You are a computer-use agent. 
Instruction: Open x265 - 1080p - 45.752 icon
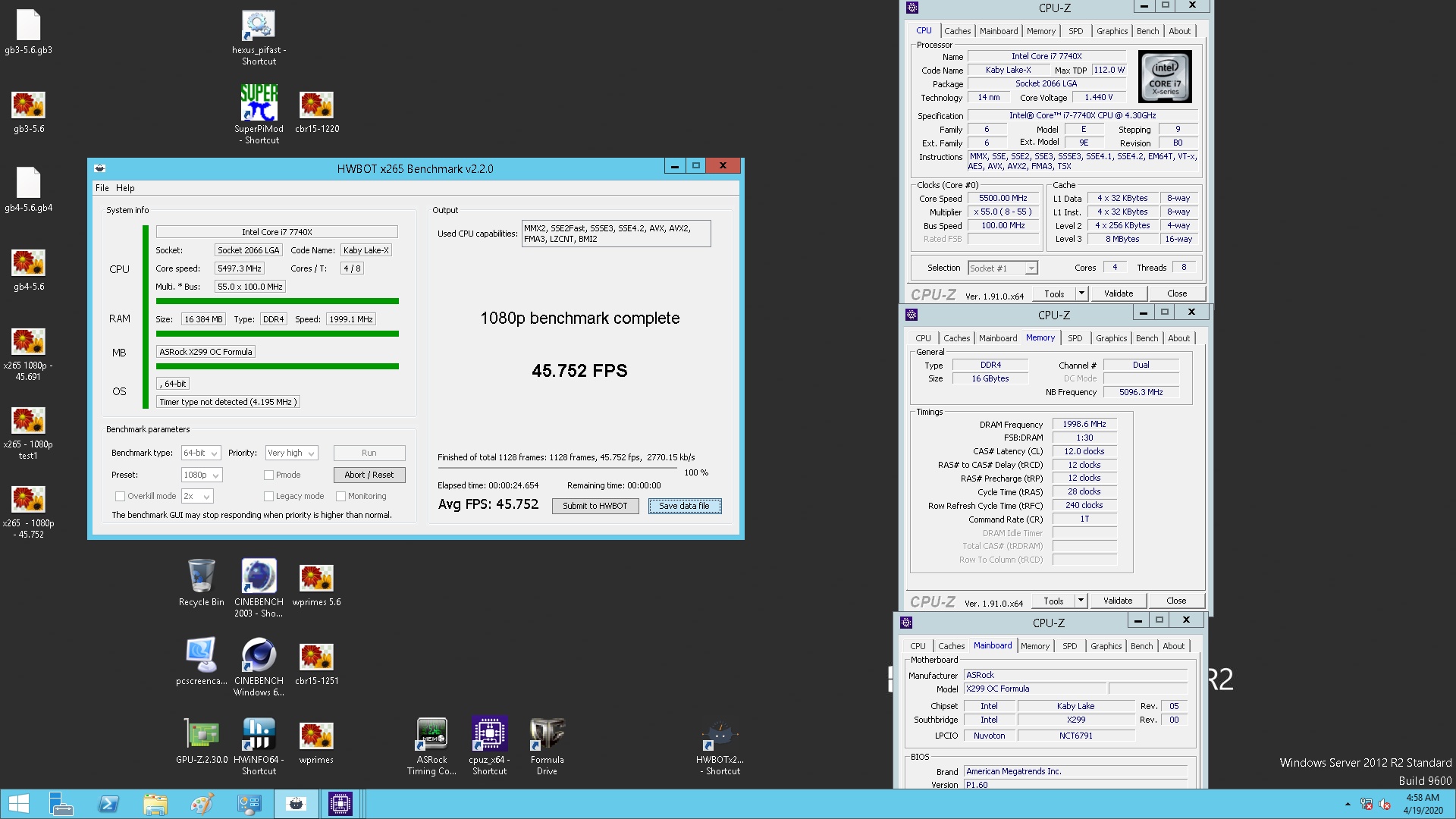click(x=28, y=512)
